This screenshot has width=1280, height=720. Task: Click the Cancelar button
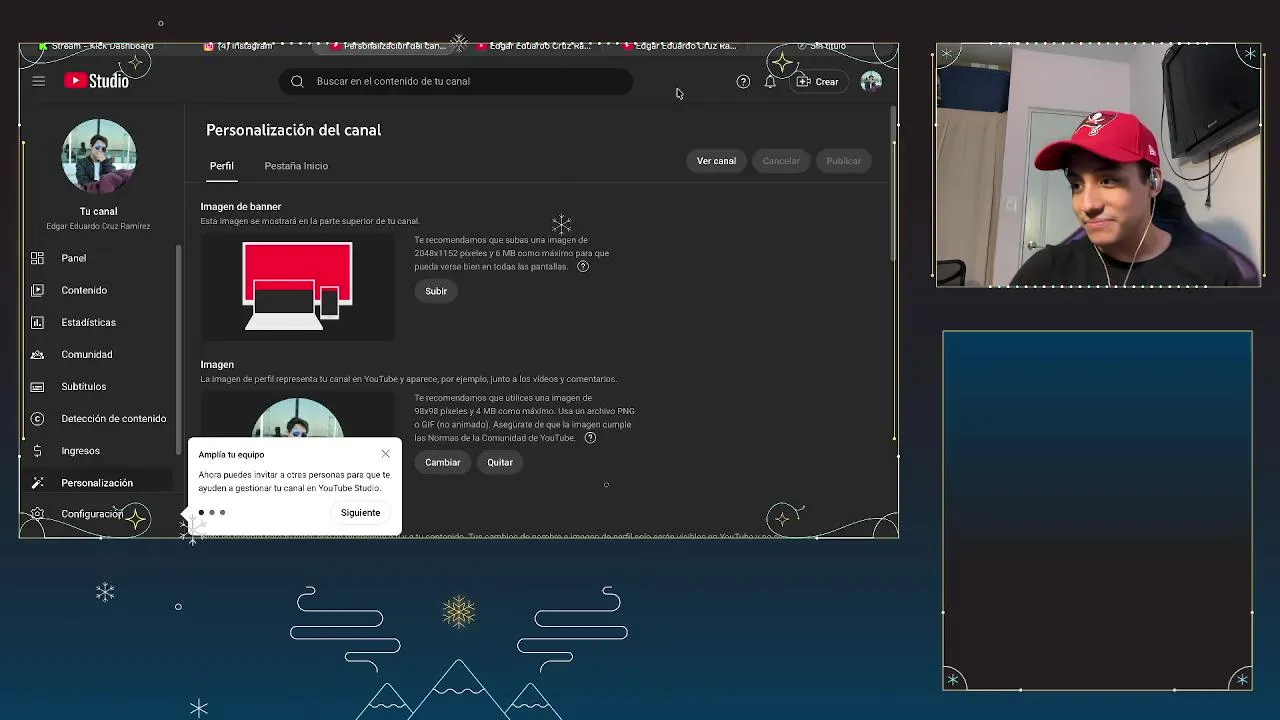coord(781,161)
